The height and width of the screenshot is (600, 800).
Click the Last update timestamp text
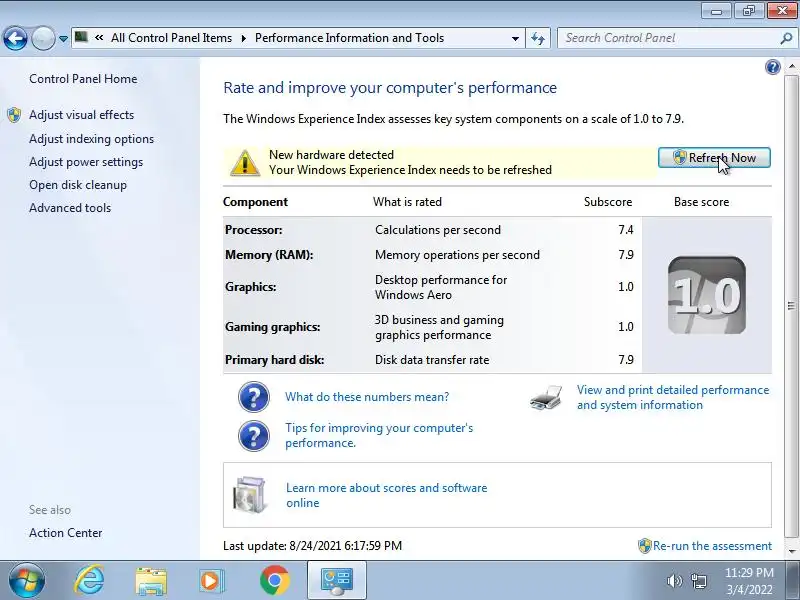312,545
